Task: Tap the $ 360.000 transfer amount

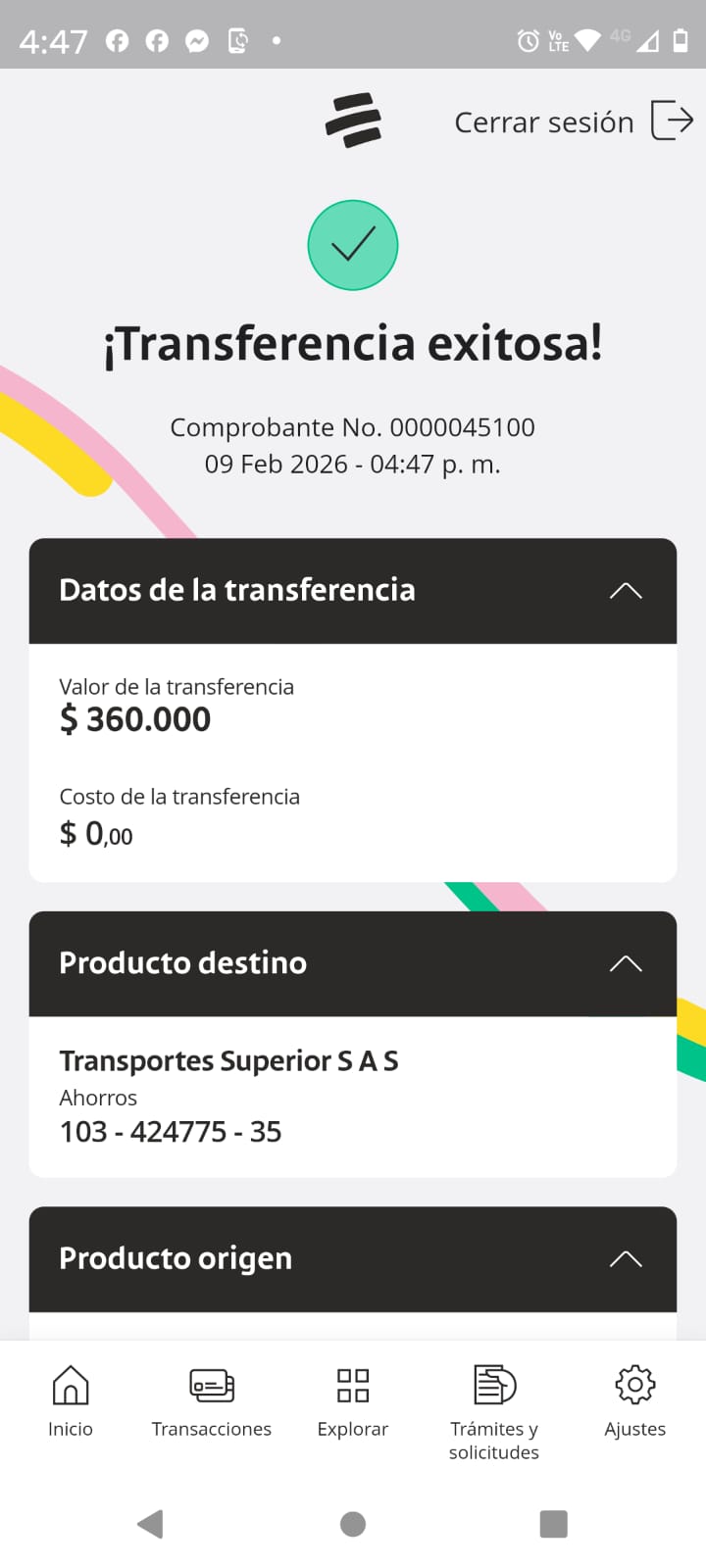Action: [135, 719]
